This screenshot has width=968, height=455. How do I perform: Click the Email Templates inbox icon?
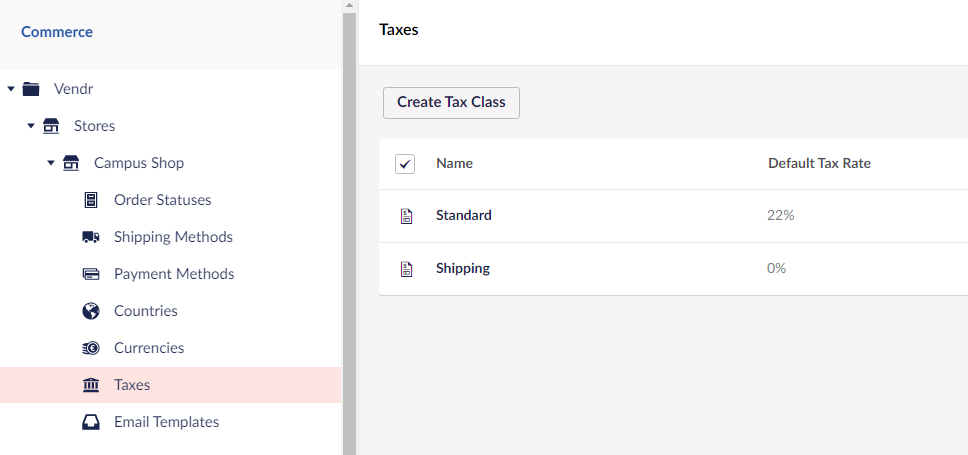pos(91,422)
